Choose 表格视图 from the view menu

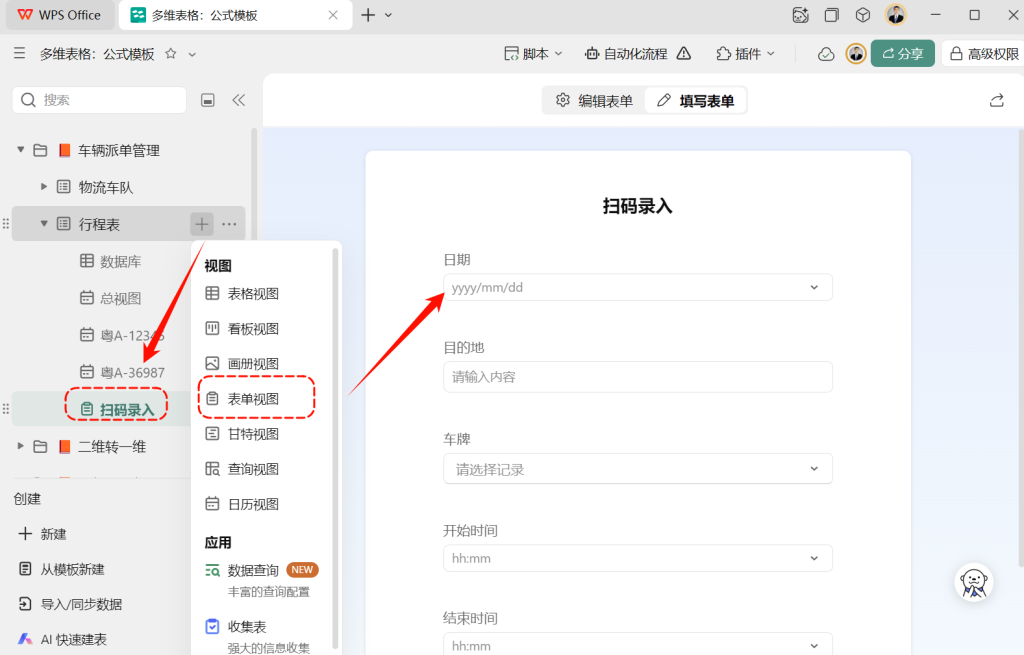(242, 293)
